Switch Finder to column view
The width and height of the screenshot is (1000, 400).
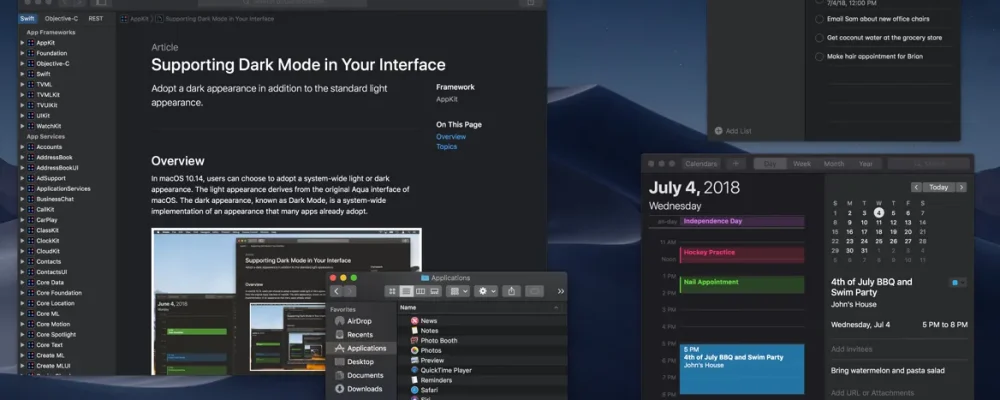point(420,291)
